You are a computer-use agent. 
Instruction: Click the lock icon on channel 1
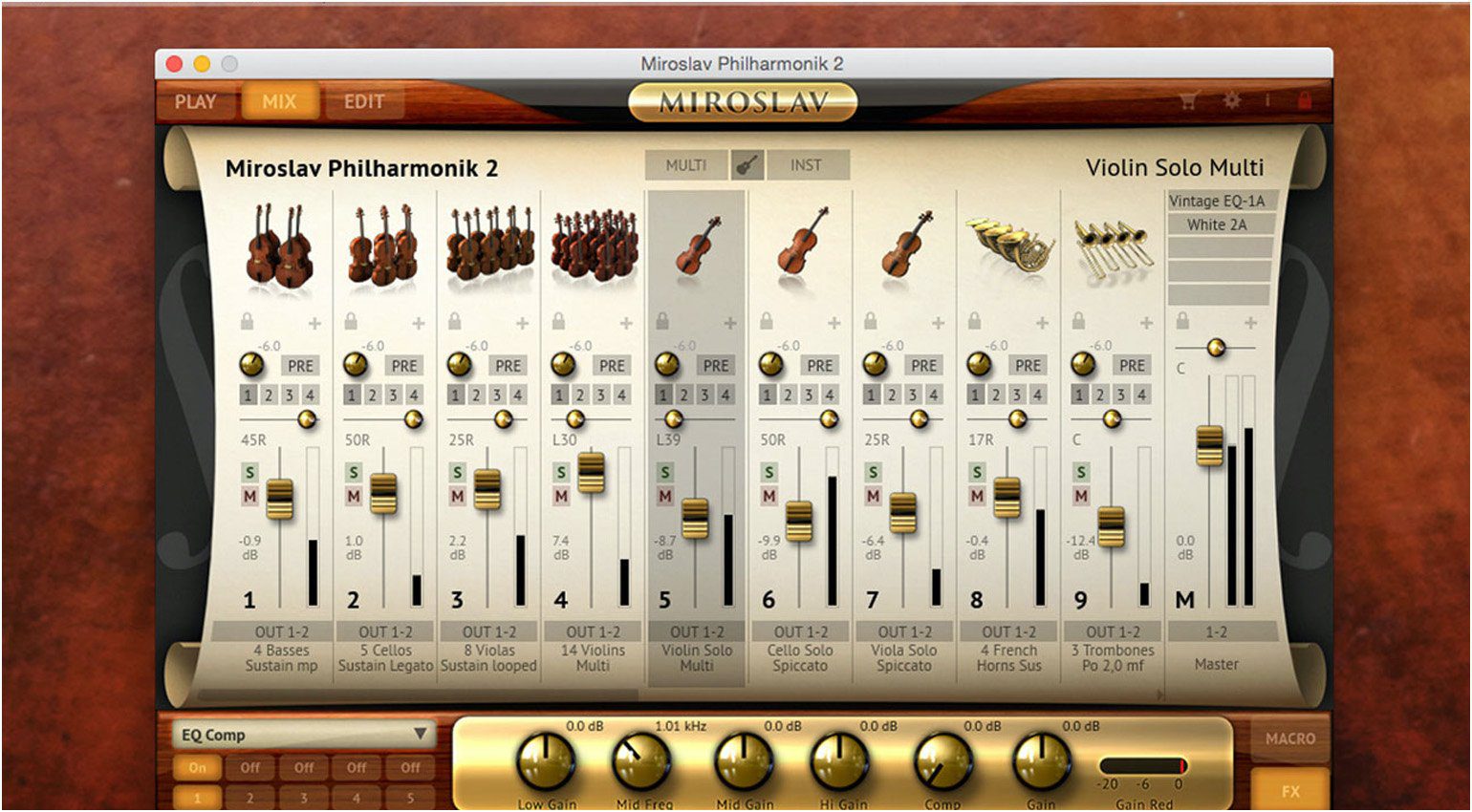pyautogui.click(x=247, y=322)
